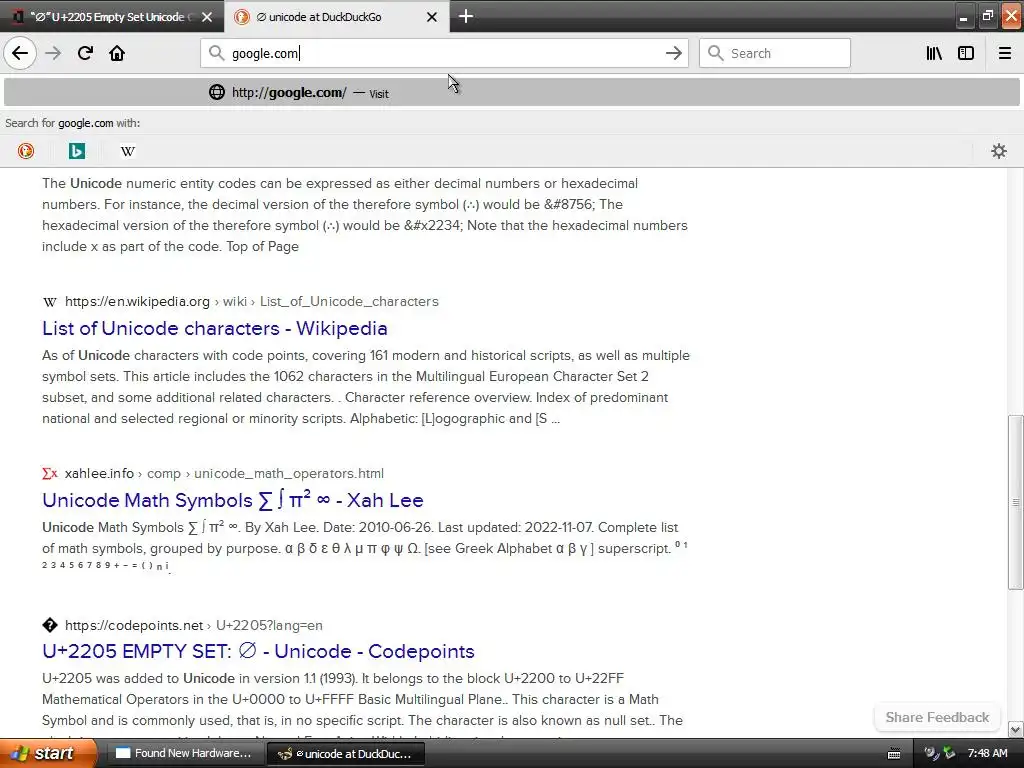The image size is (1024, 768).
Task: Click the first system tray icon
Action: (x=932, y=753)
